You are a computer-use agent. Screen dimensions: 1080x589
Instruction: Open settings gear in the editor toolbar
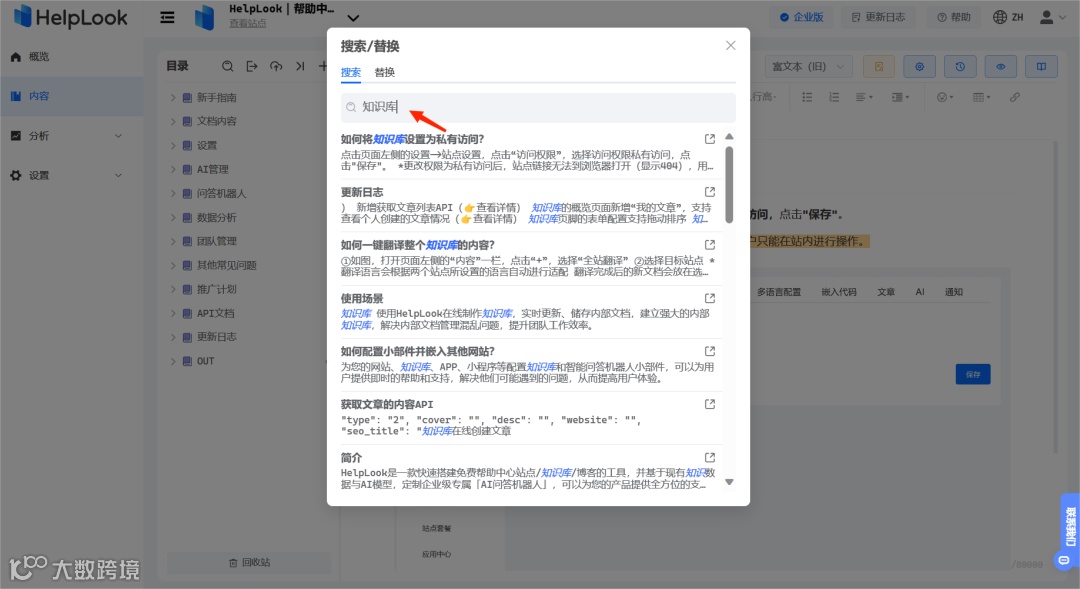coord(919,66)
